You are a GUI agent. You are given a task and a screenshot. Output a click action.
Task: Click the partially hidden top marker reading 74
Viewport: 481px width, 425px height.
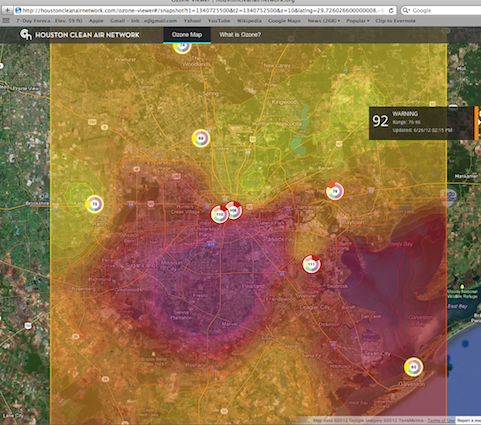pos(182,47)
